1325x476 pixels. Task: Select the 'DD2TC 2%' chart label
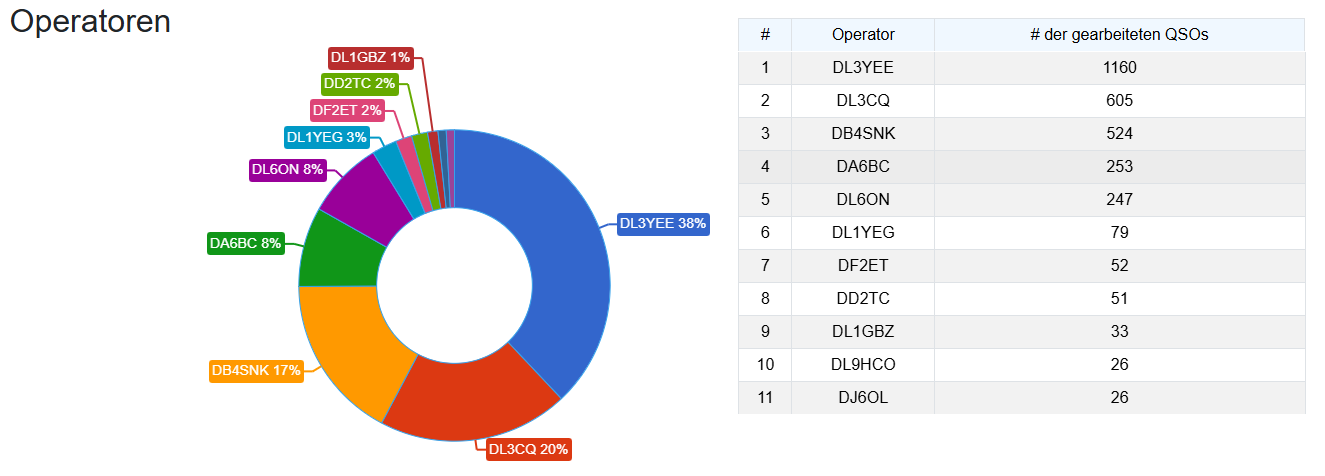point(359,84)
